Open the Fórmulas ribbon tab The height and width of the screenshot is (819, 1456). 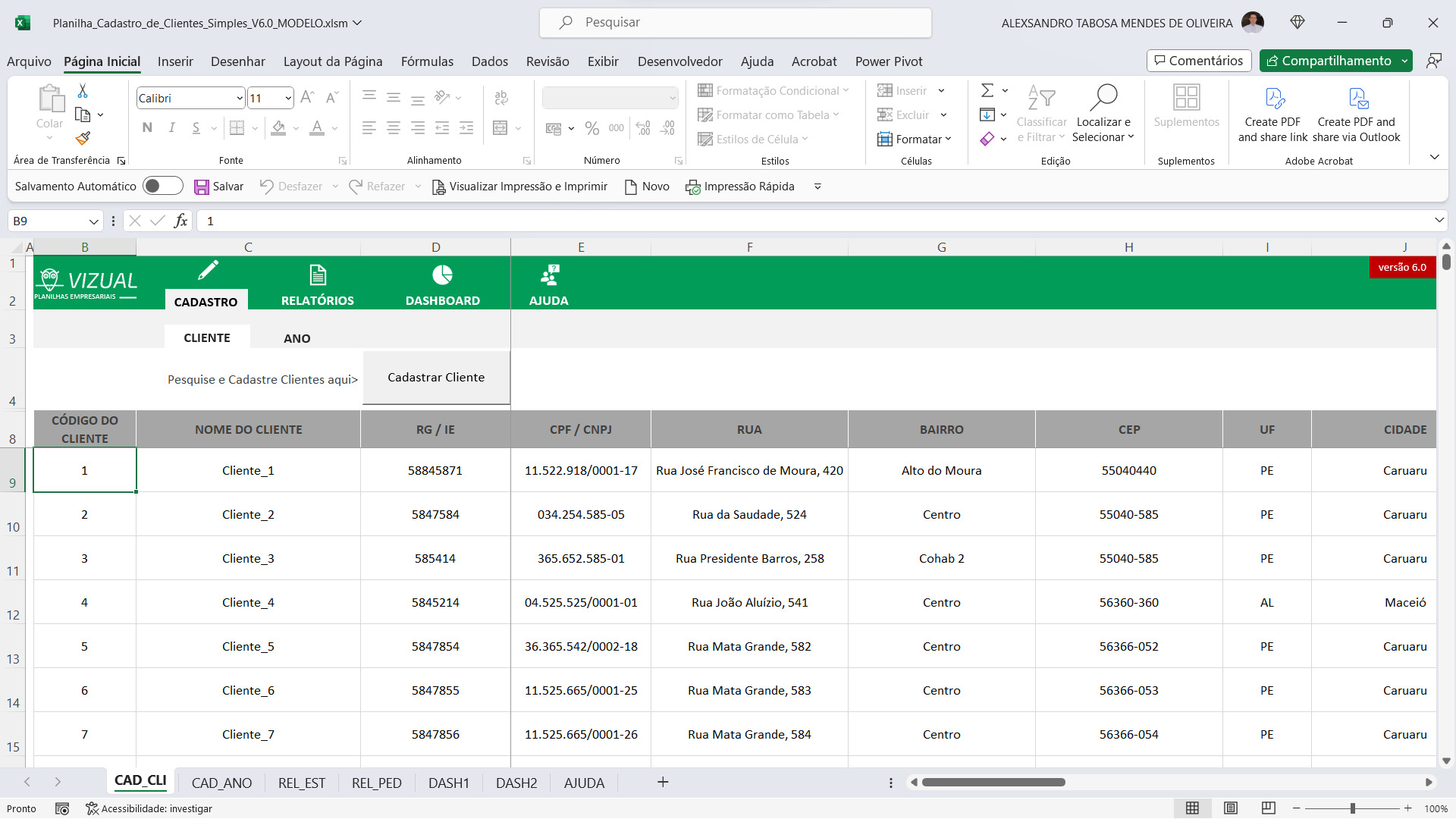coord(427,61)
